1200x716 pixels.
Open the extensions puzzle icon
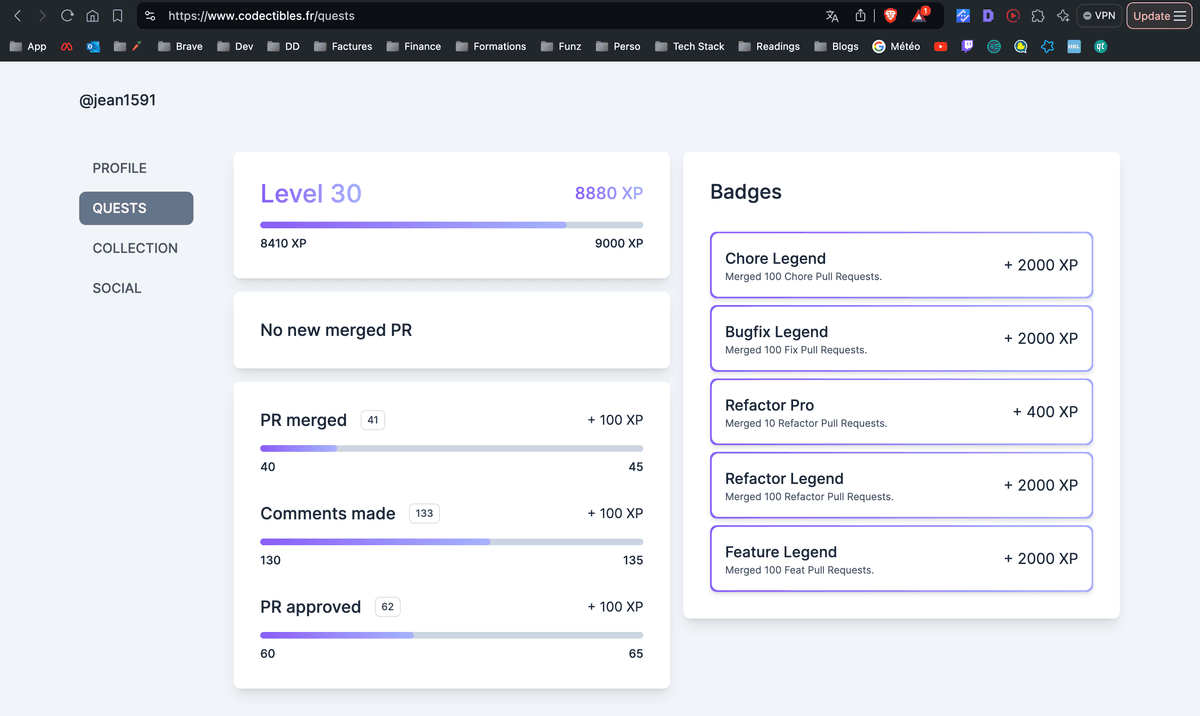[1038, 16]
